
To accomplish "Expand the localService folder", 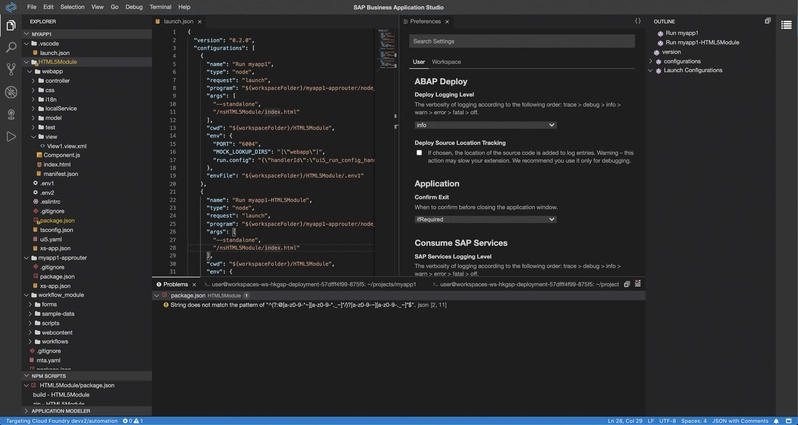I will tap(34, 109).
